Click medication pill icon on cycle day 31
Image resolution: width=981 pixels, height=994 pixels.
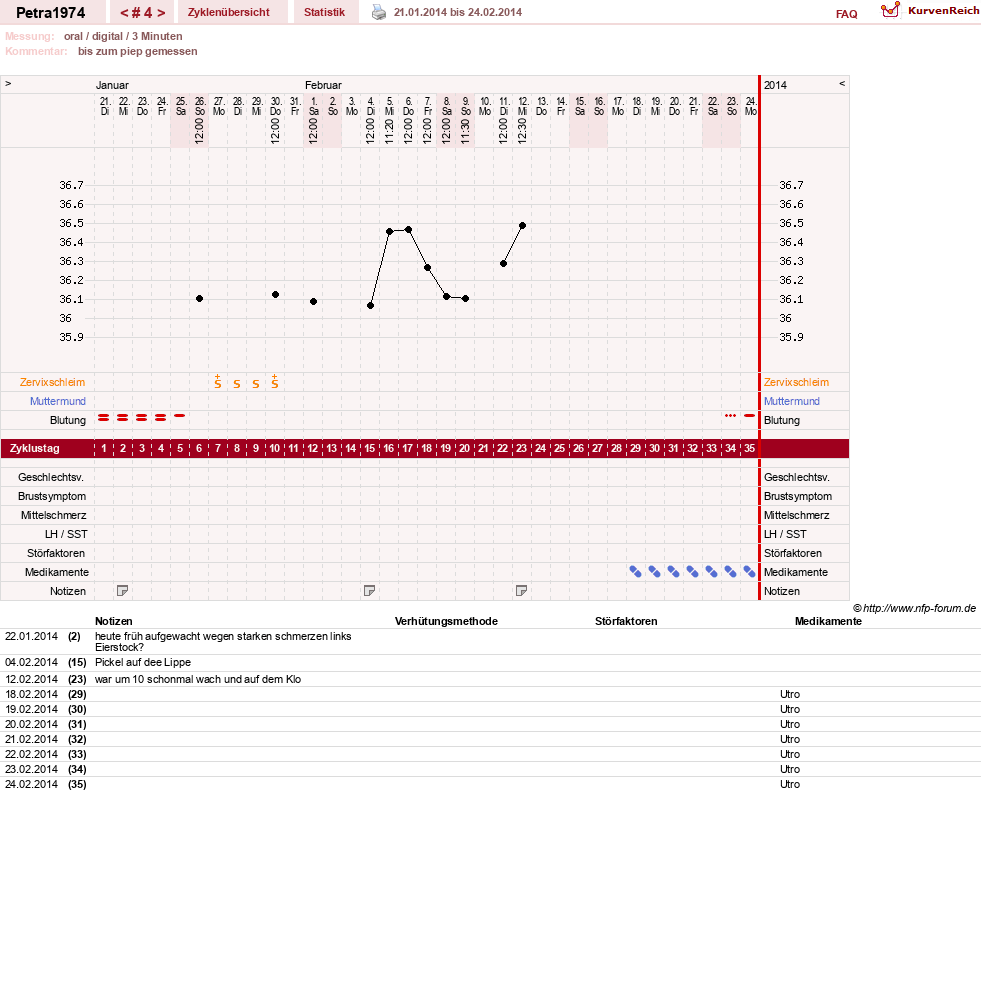(673, 572)
